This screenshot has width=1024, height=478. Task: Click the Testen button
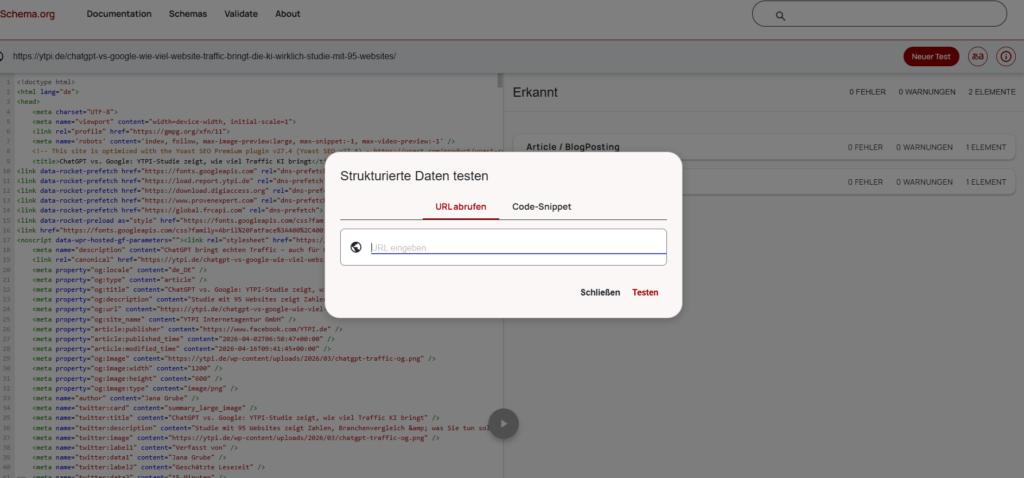[x=645, y=293]
